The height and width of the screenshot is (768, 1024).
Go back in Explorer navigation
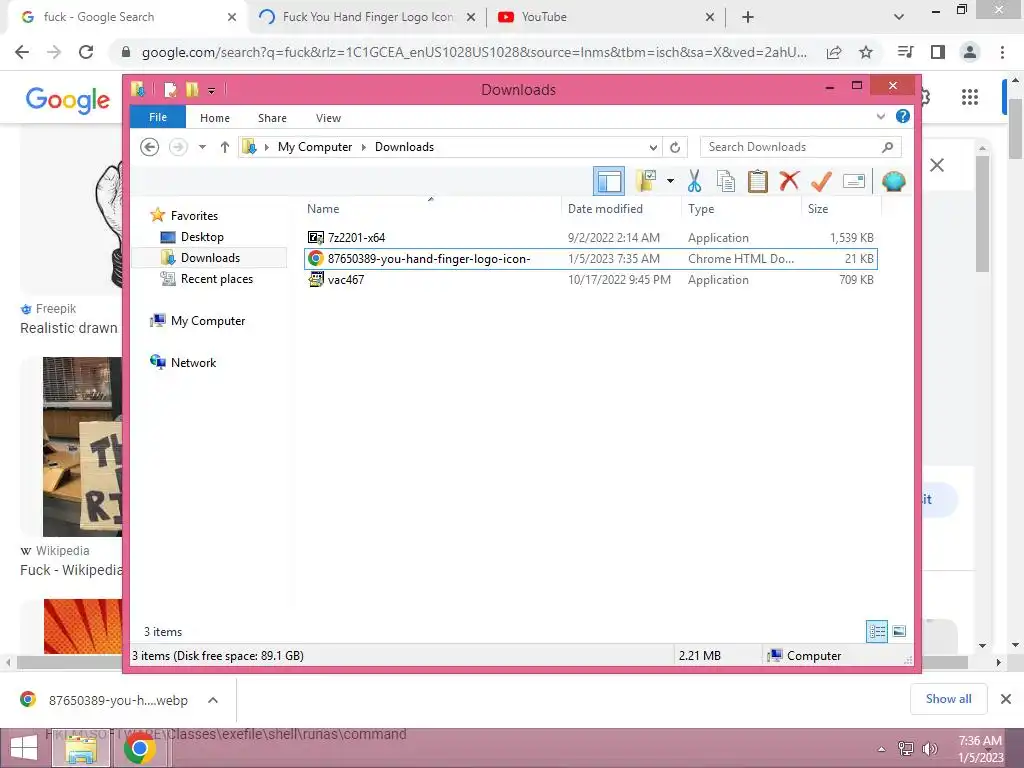(x=150, y=147)
